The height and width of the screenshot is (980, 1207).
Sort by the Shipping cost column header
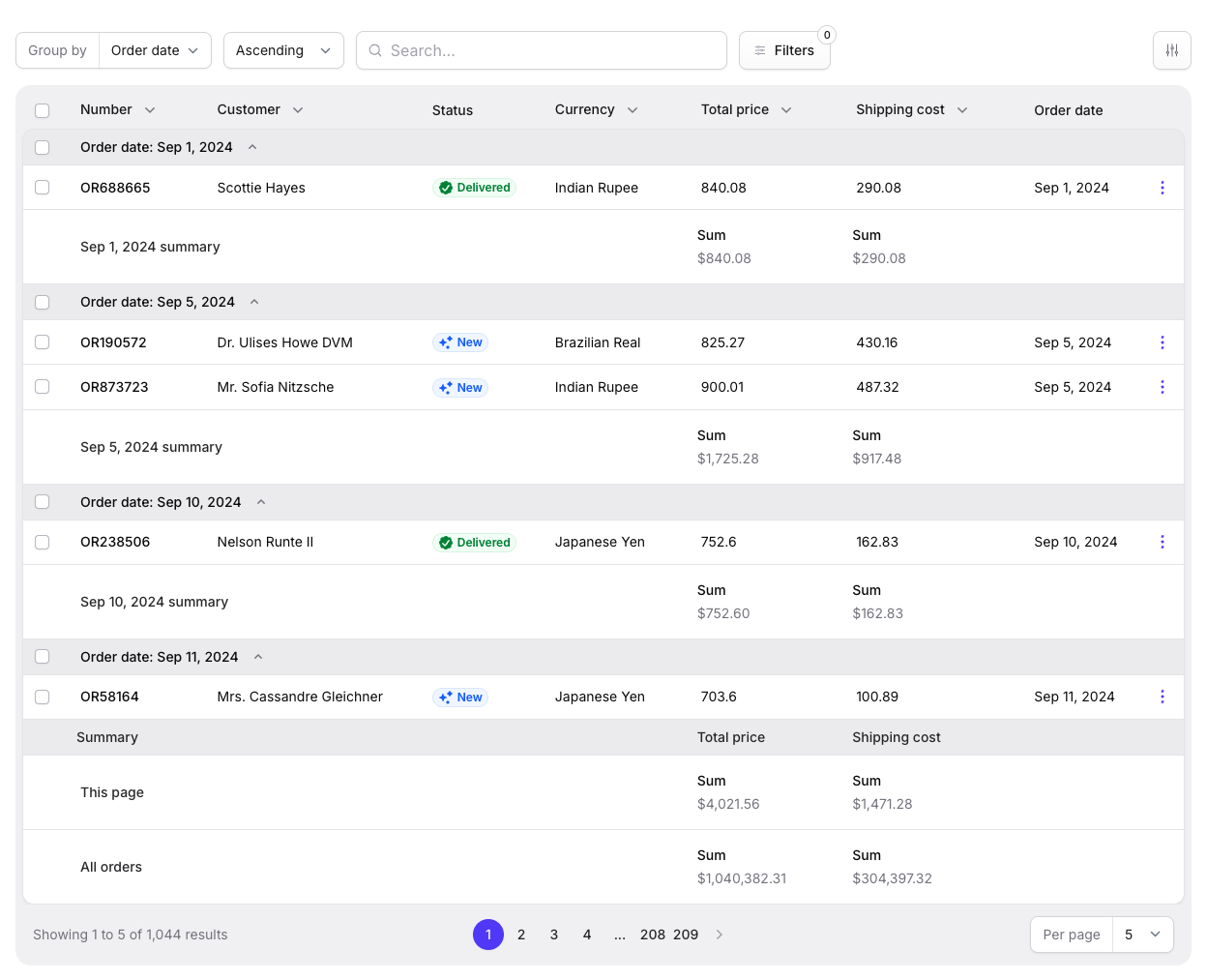pos(911,110)
